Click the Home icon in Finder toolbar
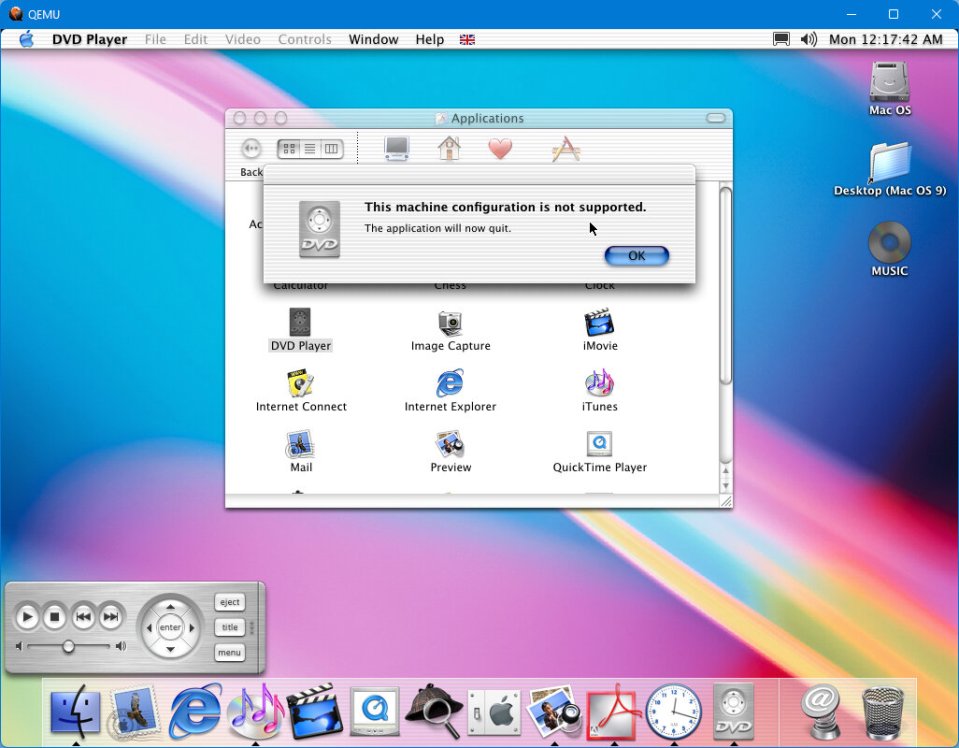This screenshot has height=748, width=959. 449,149
